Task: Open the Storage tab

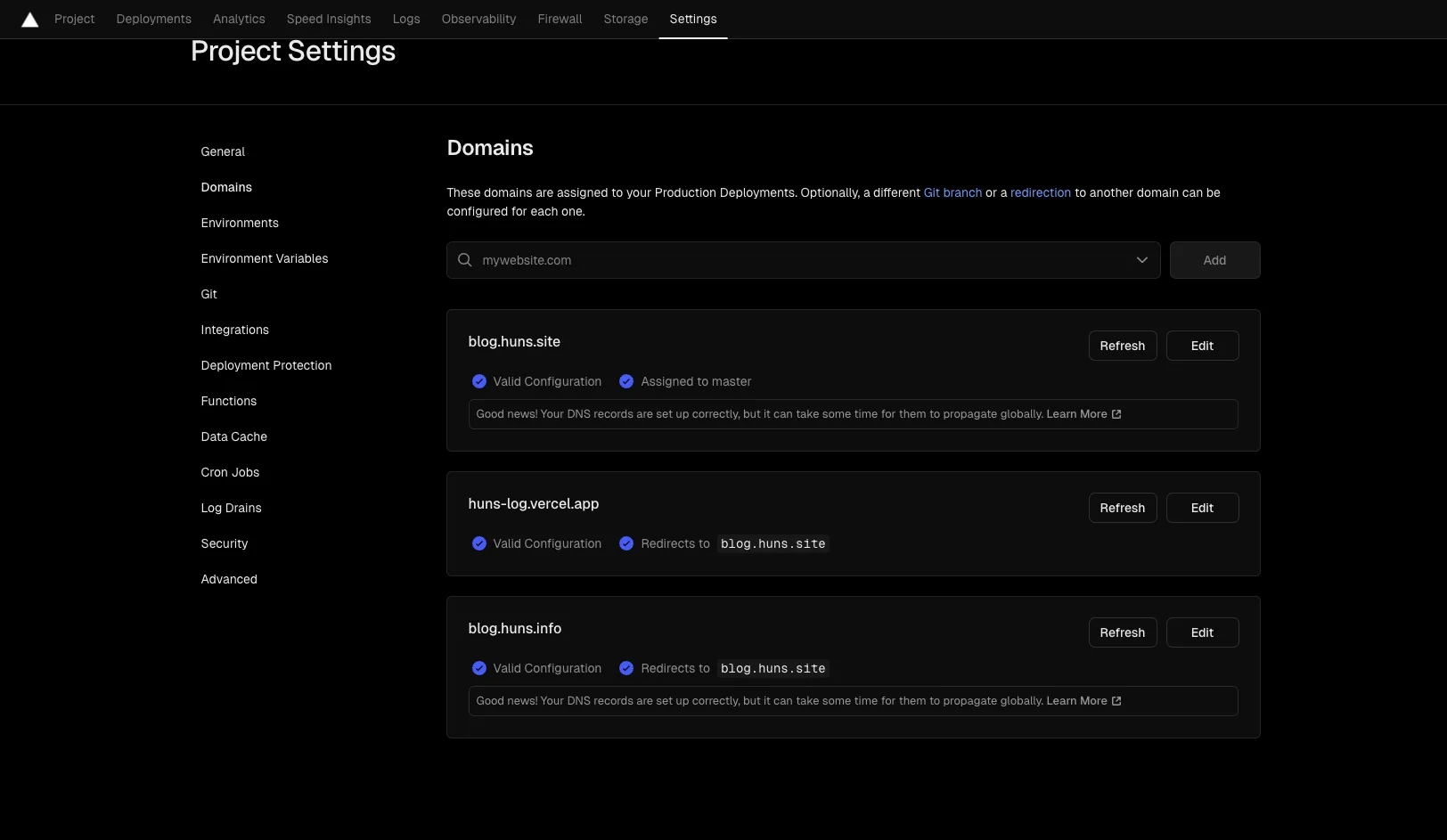Action: (625, 19)
